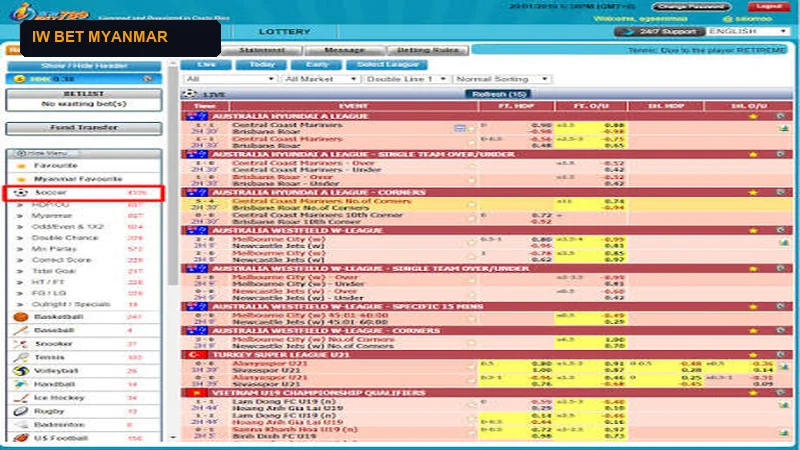Open Baseball sport in sidebar
The image size is (800, 450).
pos(83,330)
